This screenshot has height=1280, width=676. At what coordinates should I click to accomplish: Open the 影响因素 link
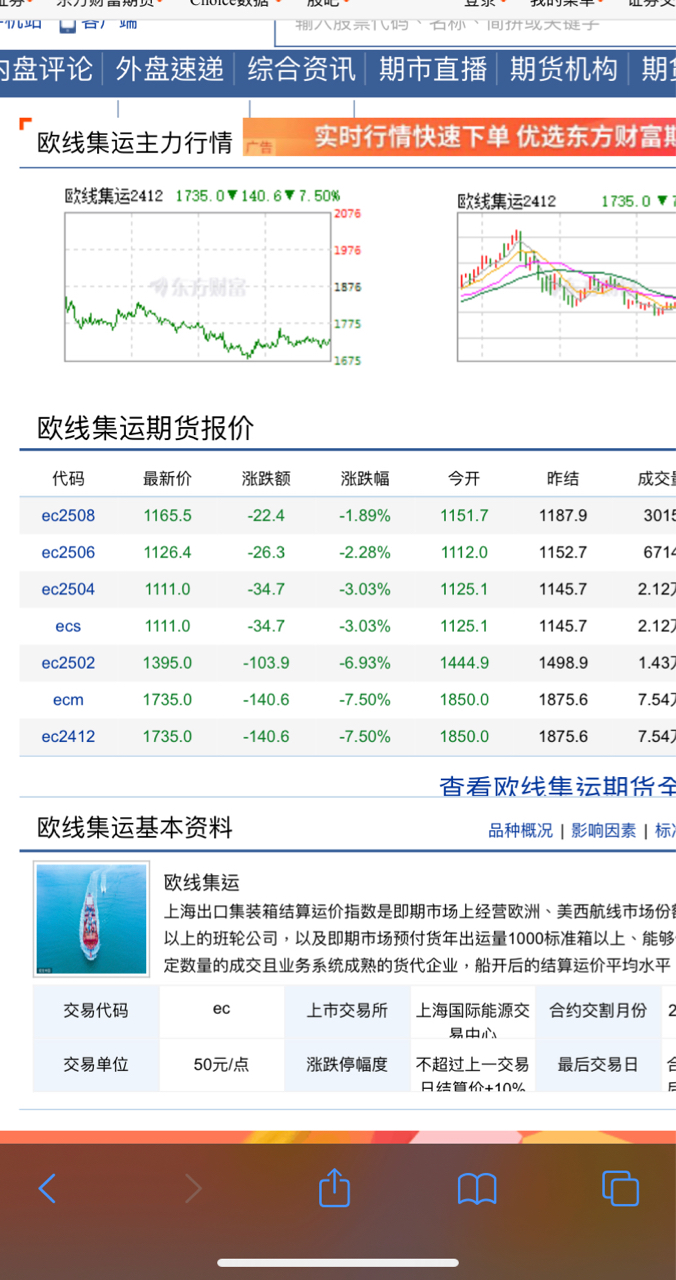[604, 830]
